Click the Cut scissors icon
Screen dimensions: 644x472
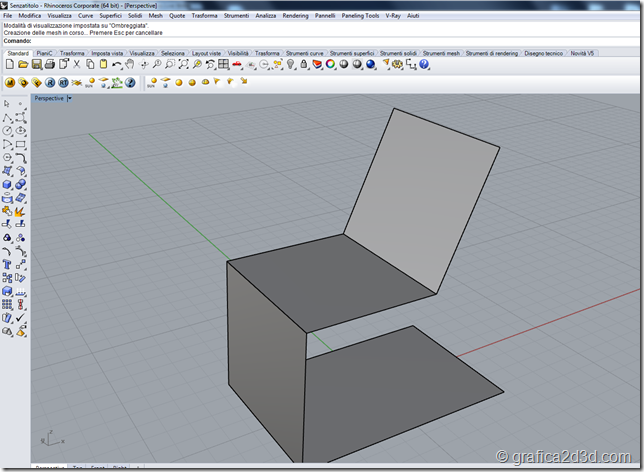tap(76, 65)
